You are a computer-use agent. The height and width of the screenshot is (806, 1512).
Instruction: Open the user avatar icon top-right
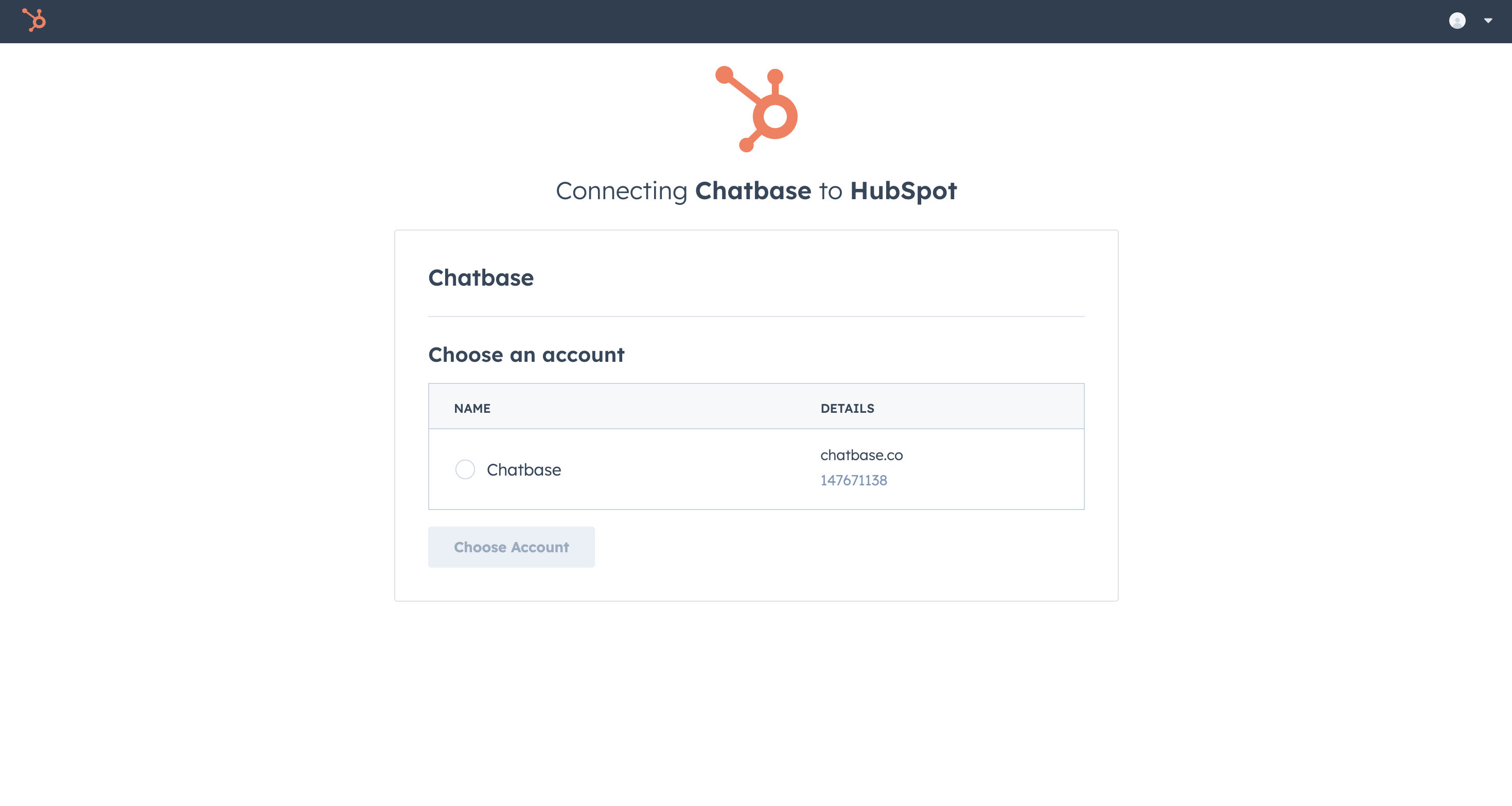(x=1458, y=21)
